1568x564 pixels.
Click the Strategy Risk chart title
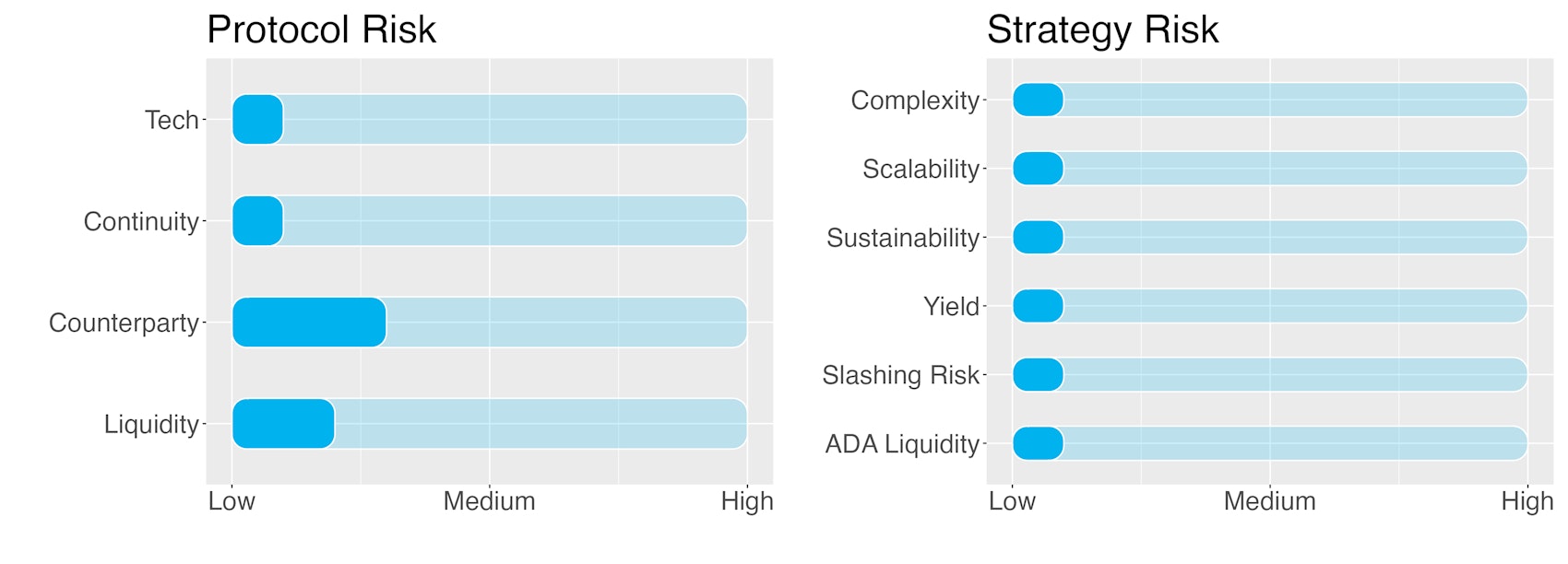(1102, 29)
